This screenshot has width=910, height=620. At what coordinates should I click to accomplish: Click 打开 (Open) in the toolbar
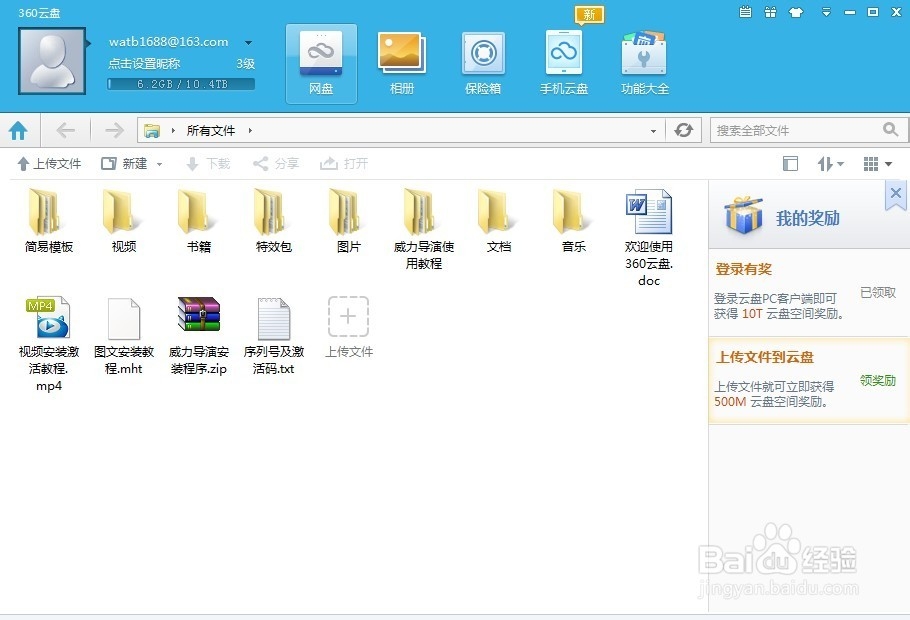pos(345,162)
